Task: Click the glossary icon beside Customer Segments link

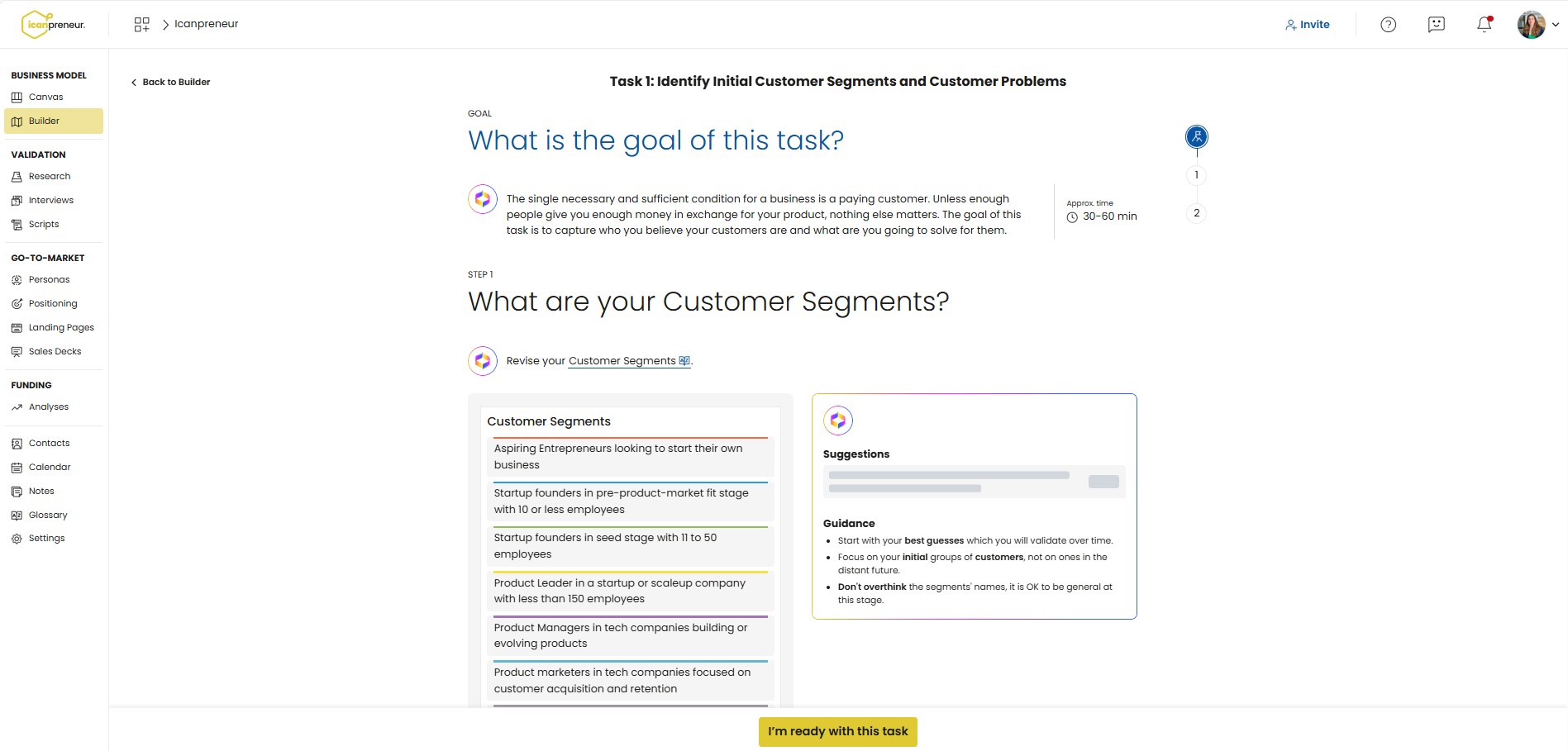Action: click(684, 361)
